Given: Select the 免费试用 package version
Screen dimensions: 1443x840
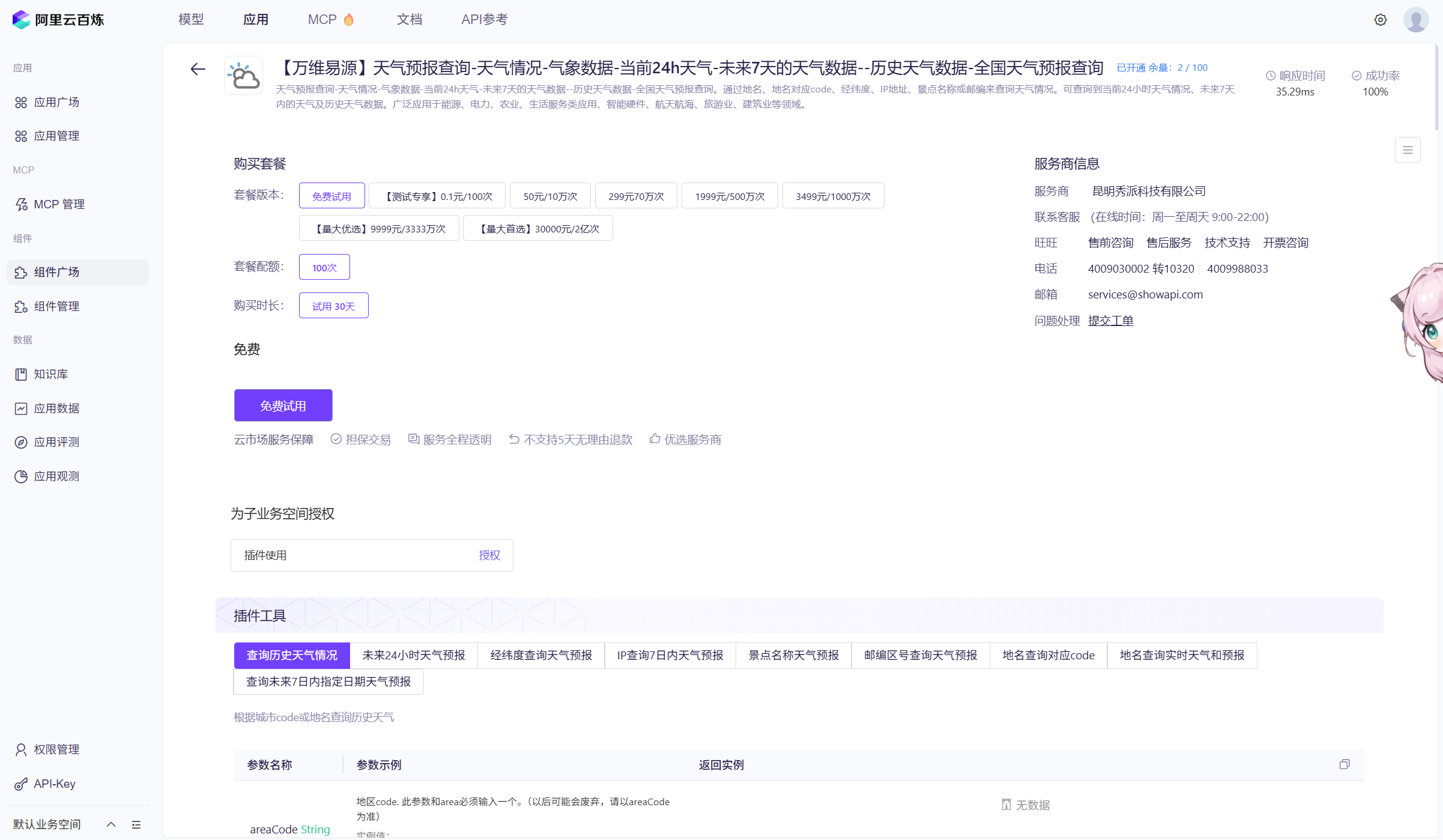Looking at the screenshot, I should point(331,196).
